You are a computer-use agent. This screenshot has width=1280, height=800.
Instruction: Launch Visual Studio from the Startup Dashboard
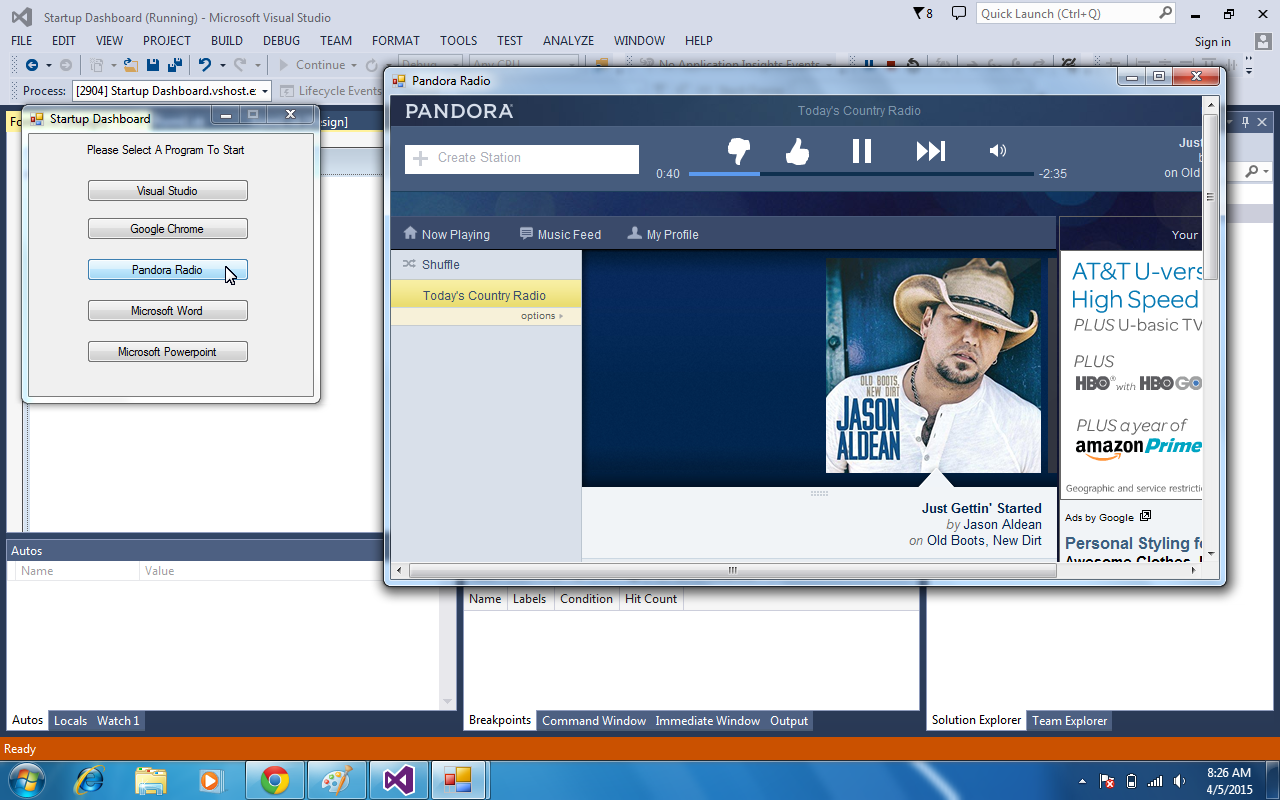[167, 191]
